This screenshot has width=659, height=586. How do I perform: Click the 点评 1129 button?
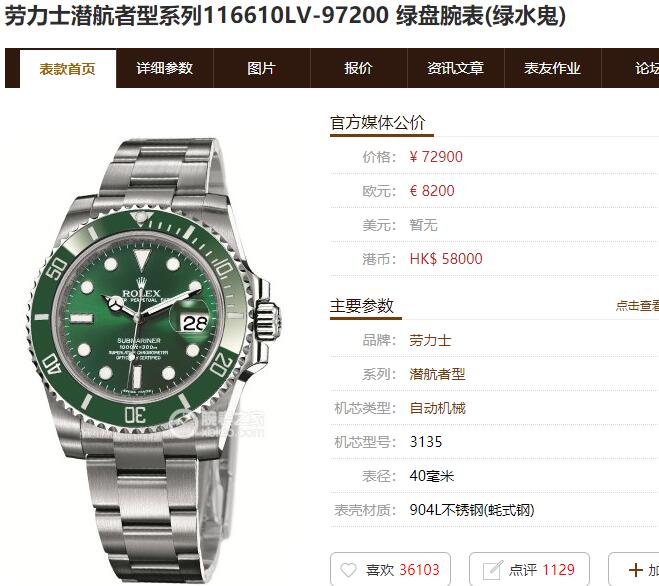coord(530,570)
